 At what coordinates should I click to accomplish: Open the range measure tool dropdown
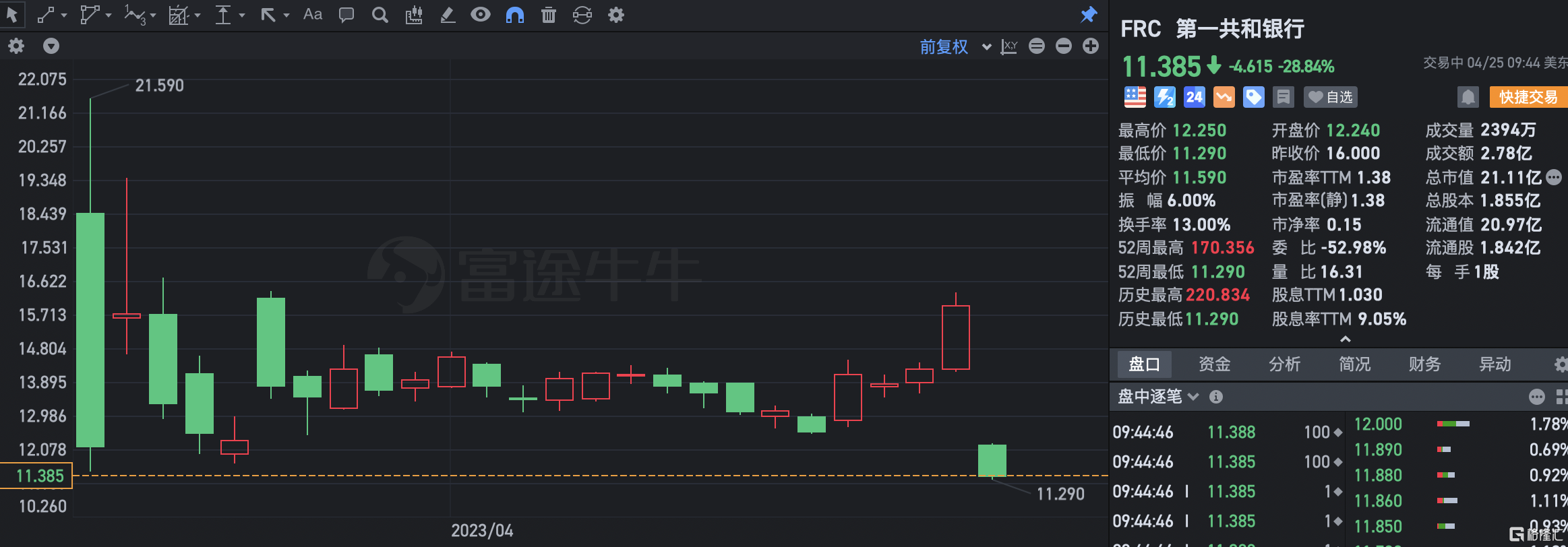click(242, 15)
